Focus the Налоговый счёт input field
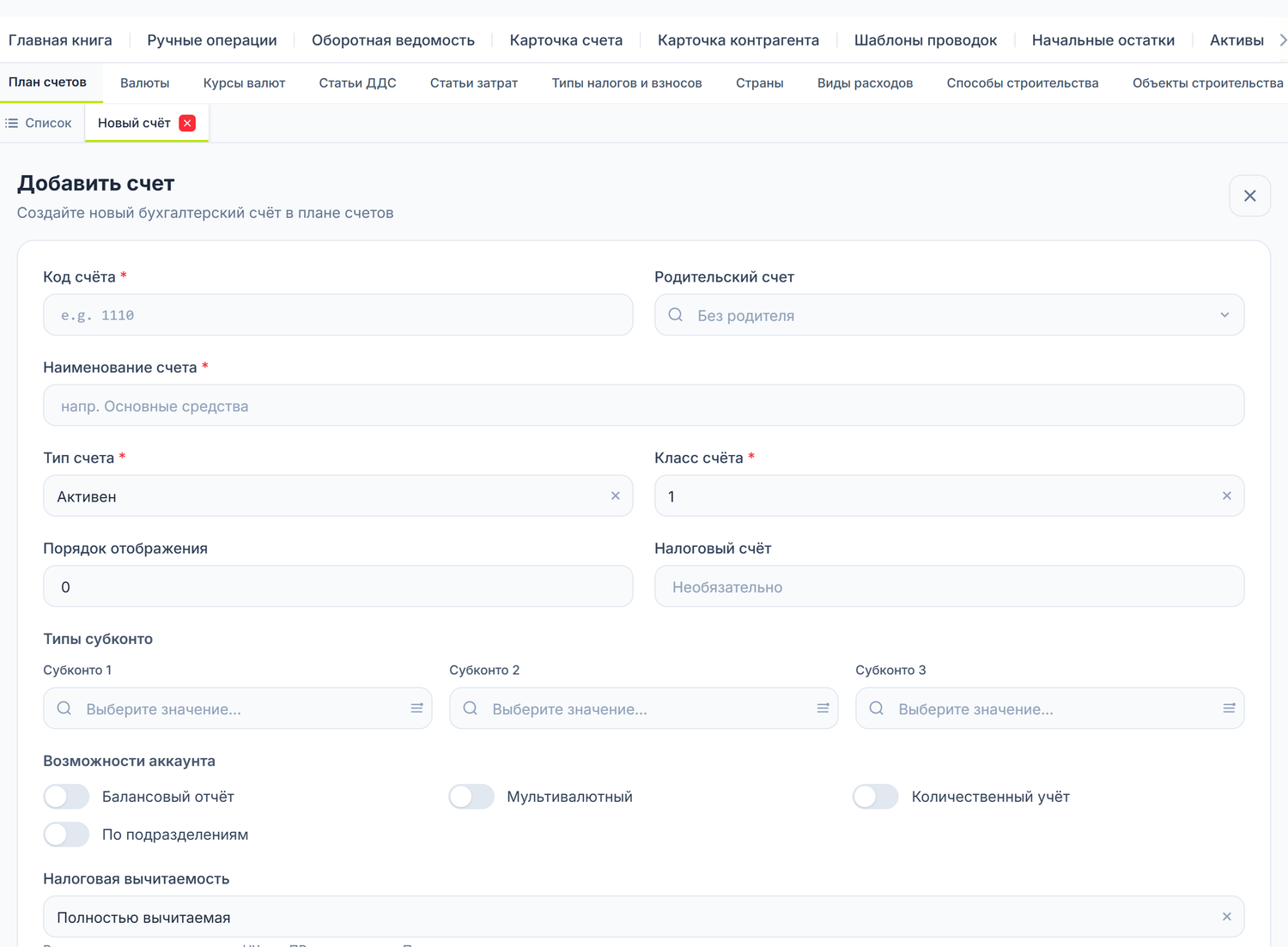Viewport: 1288px width, 947px height. point(949,586)
